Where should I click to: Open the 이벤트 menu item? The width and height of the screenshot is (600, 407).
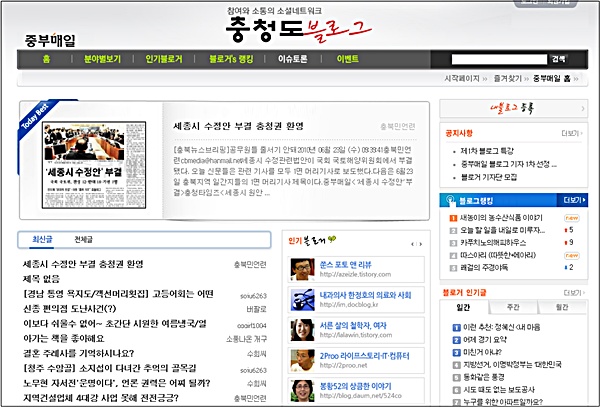[348, 59]
